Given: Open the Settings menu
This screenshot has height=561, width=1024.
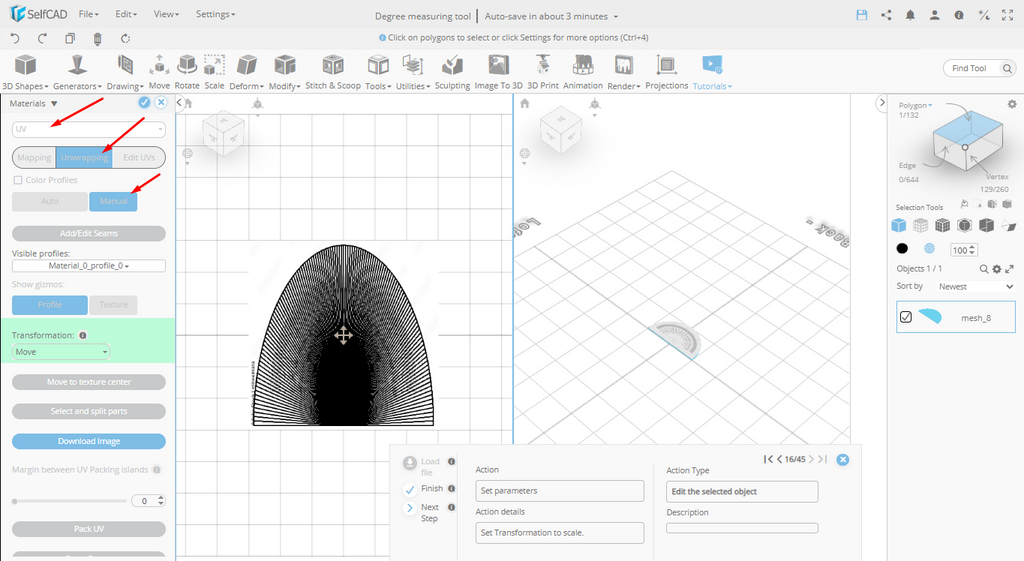Looking at the screenshot, I should click(x=215, y=14).
